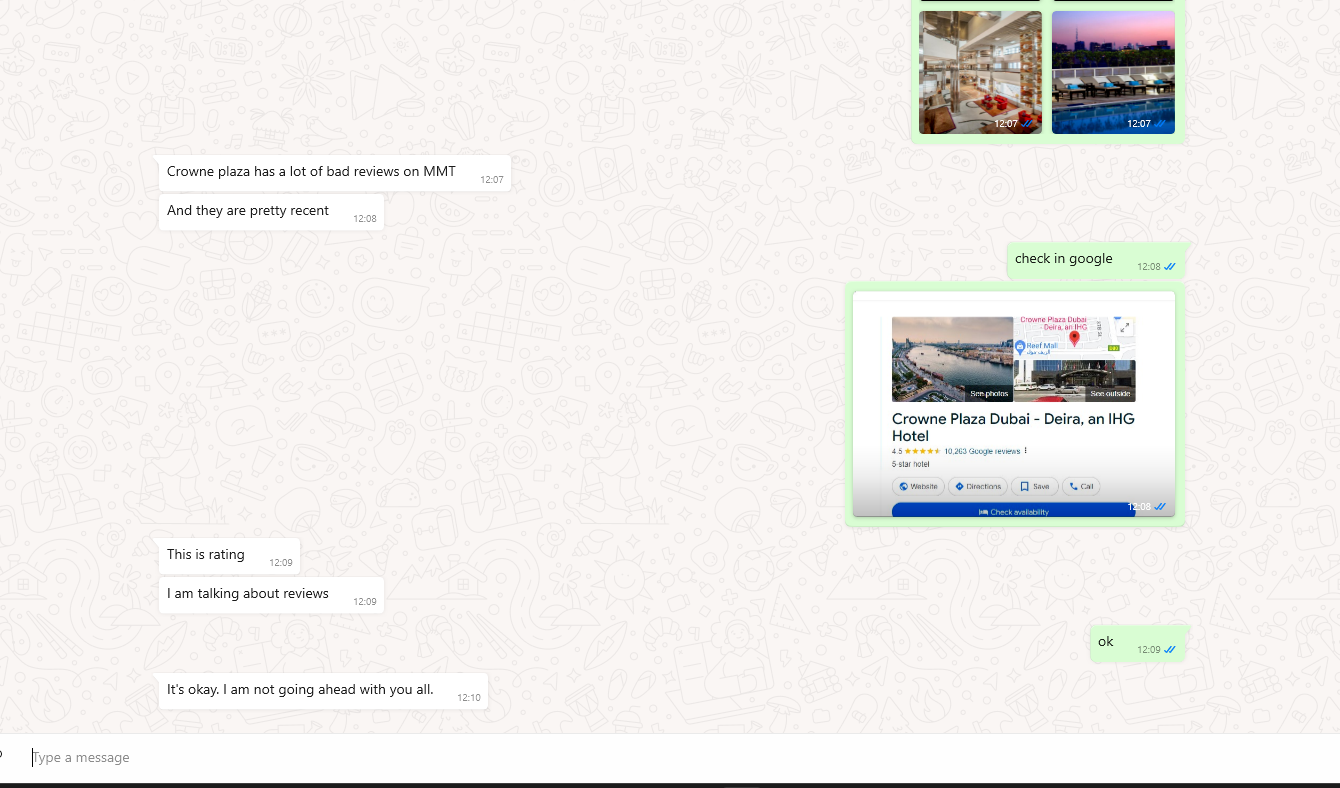Select the 'And they are pretty recent' message
Viewport: 1340px width, 788px height.
(271, 212)
